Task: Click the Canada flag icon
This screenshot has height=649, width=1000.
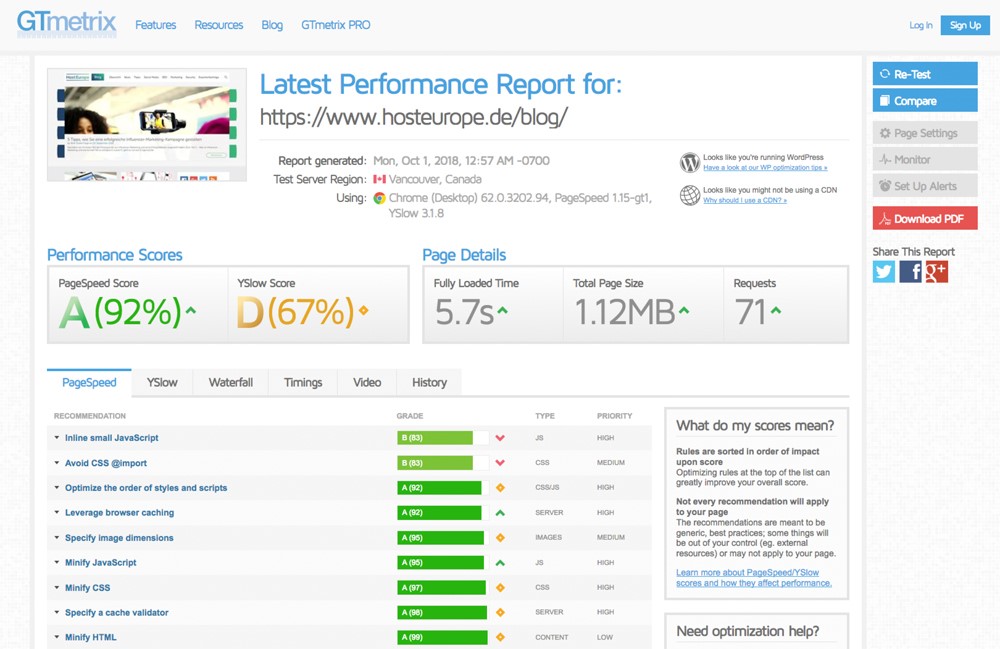Action: pyautogui.click(x=379, y=179)
